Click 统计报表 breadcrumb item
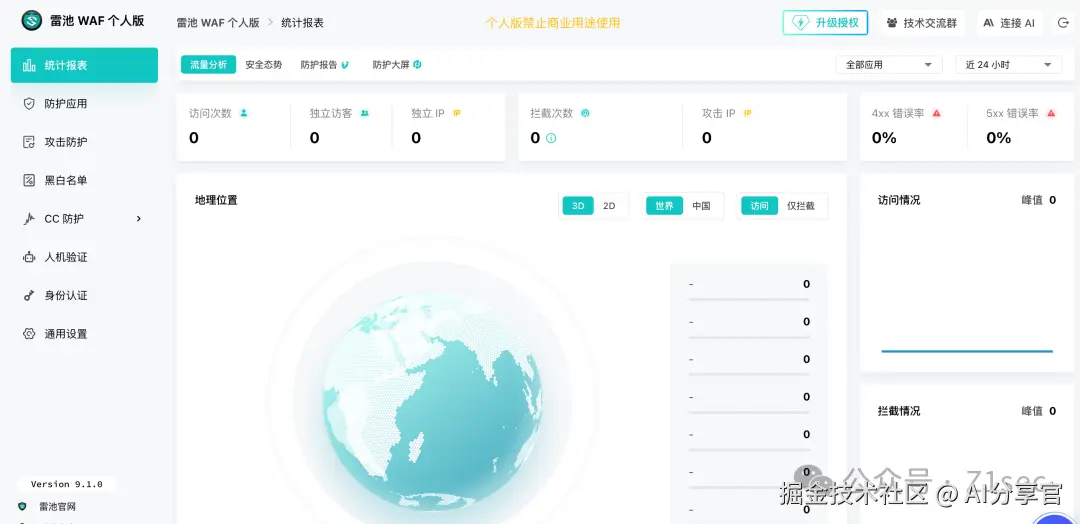This screenshot has width=1080, height=524. point(302,23)
